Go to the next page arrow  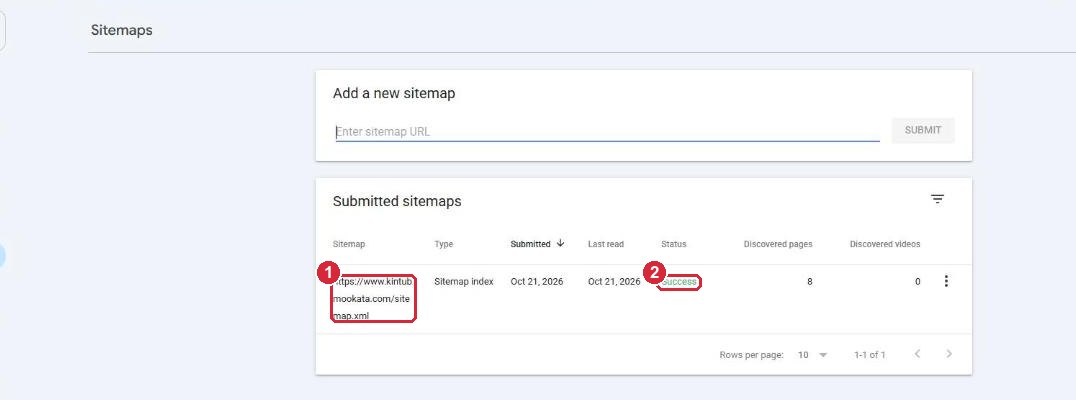pyautogui.click(x=949, y=354)
